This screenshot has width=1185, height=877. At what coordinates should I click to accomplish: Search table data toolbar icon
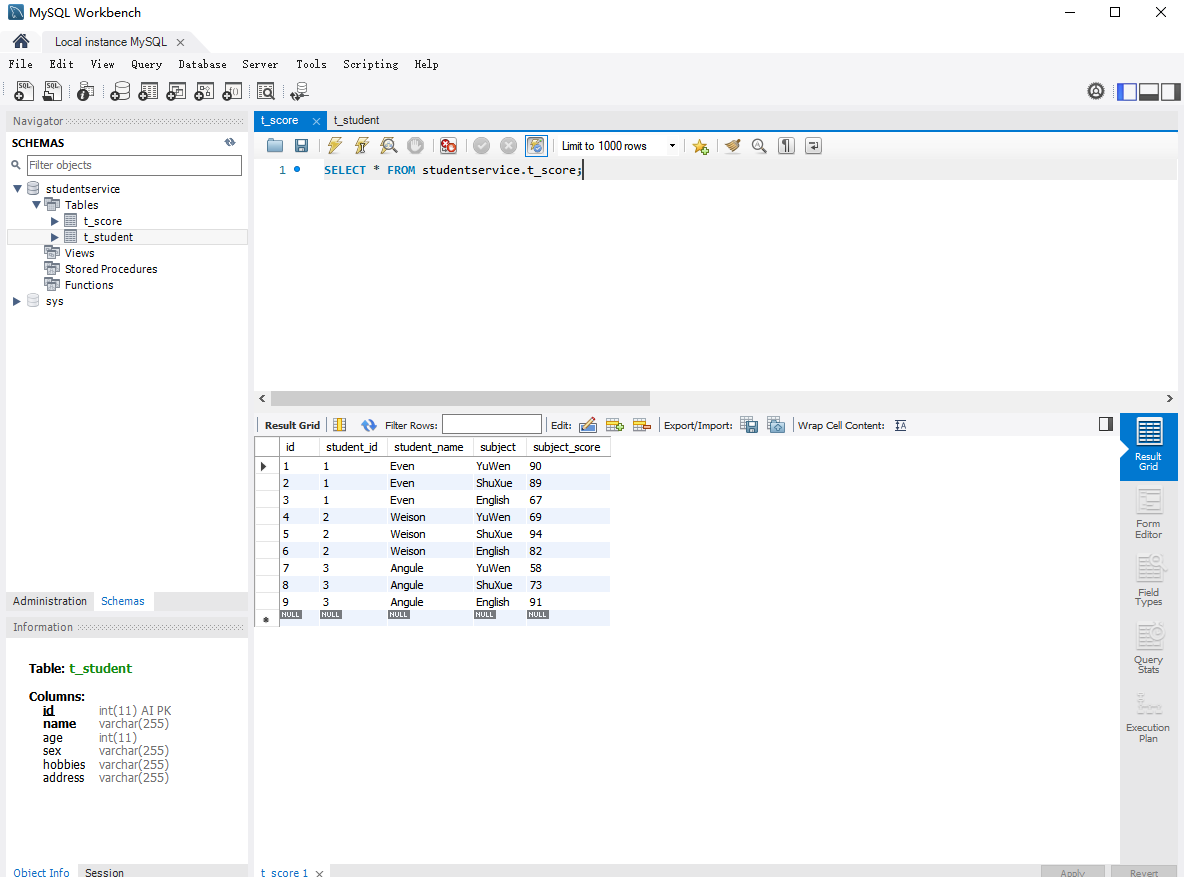(266, 91)
